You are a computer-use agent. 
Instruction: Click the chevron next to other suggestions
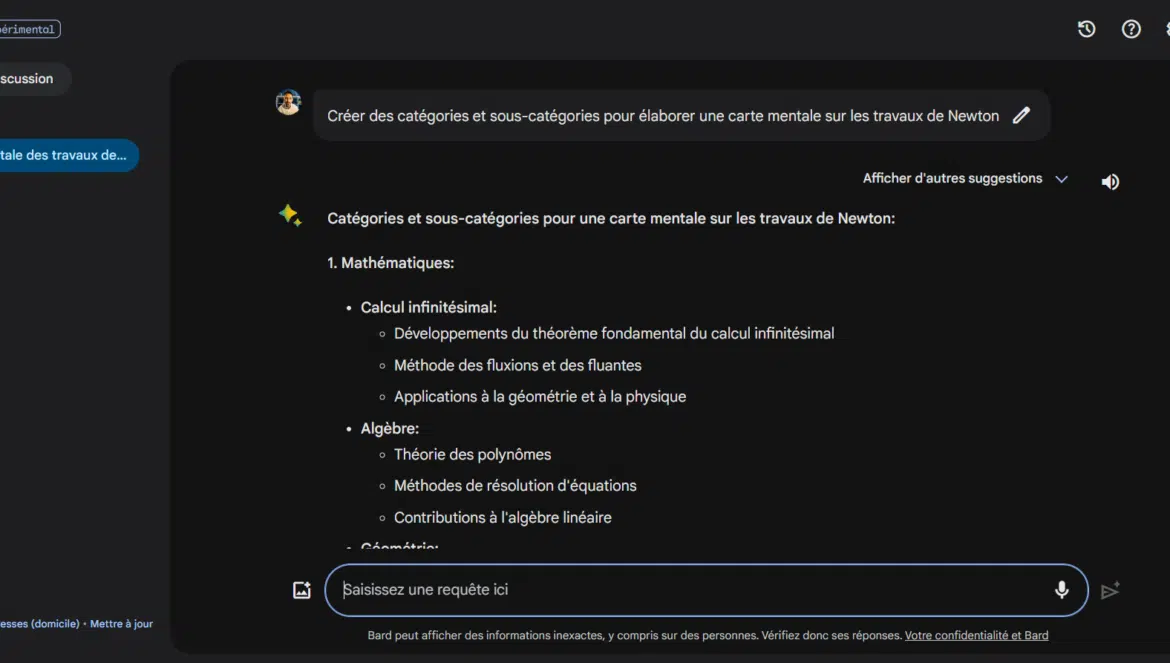pyautogui.click(x=1062, y=179)
